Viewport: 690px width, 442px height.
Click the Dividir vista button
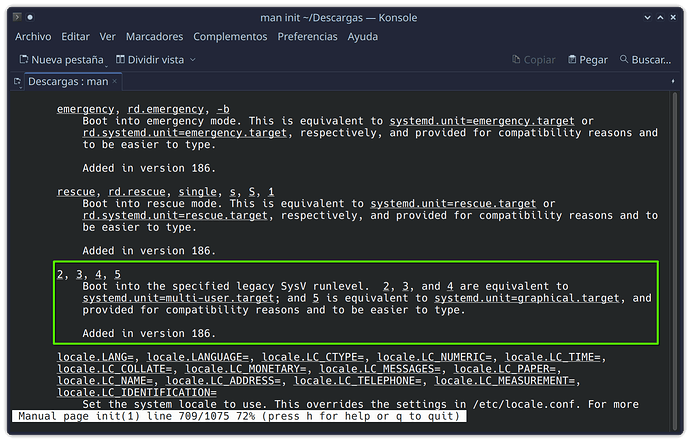150,60
